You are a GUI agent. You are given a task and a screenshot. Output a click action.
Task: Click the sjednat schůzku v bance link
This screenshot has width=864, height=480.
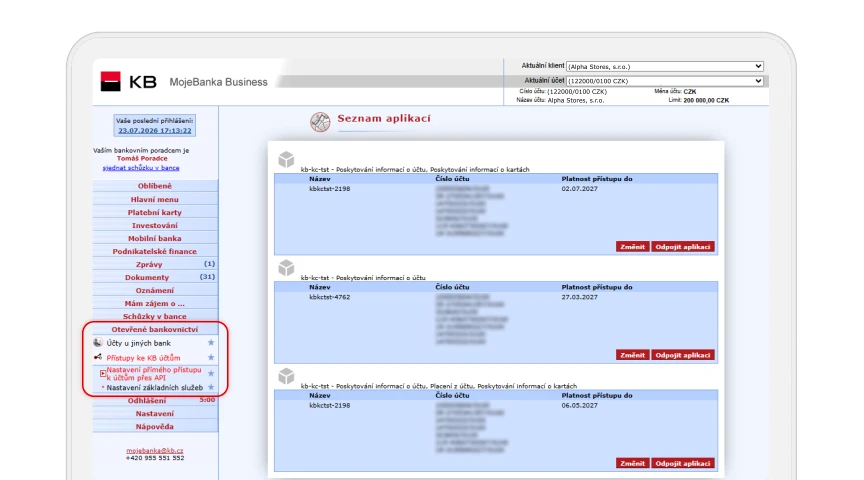pos(141,168)
